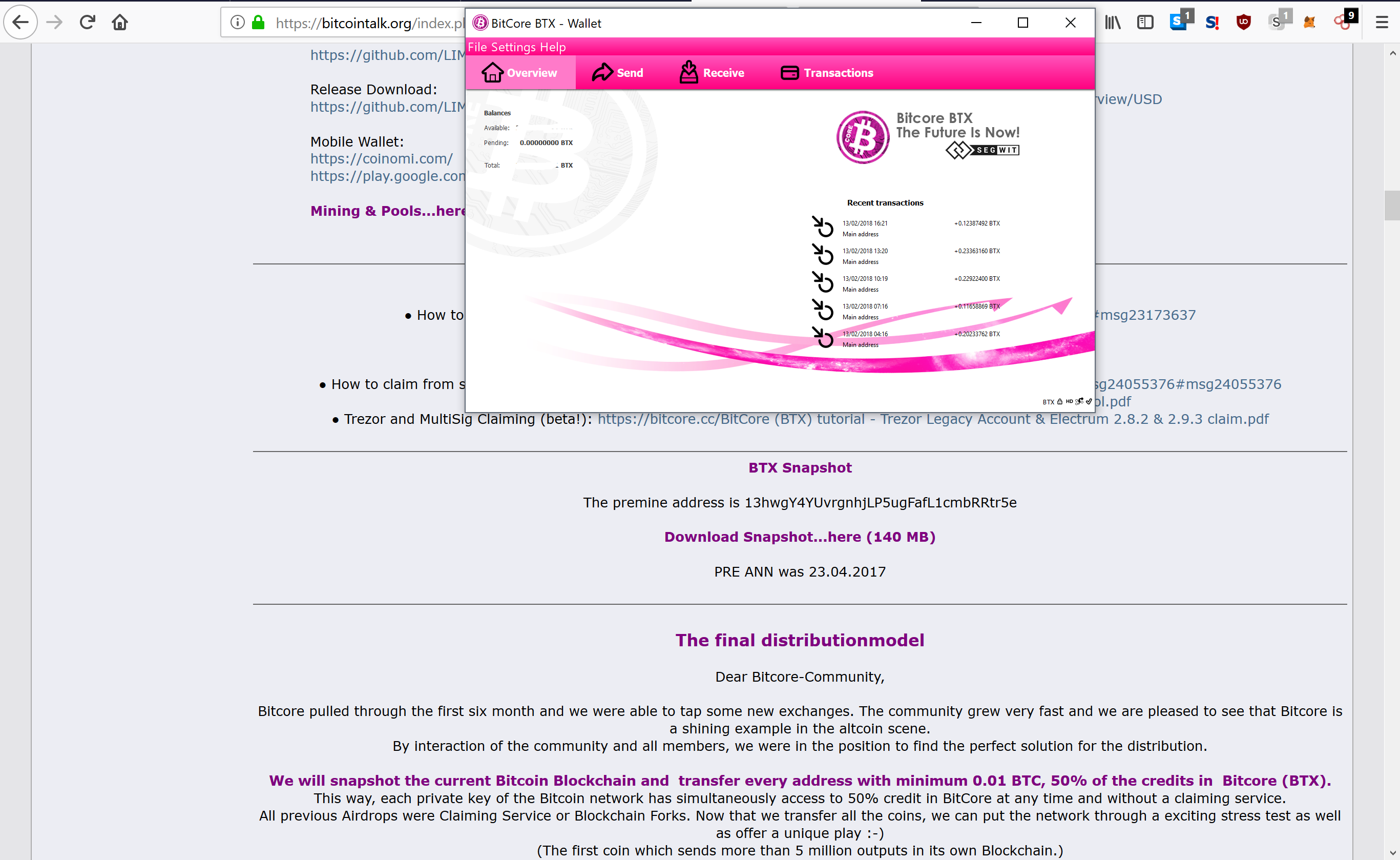Click the Transactions card icon
1400x860 pixels.
click(x=789, y=73)
